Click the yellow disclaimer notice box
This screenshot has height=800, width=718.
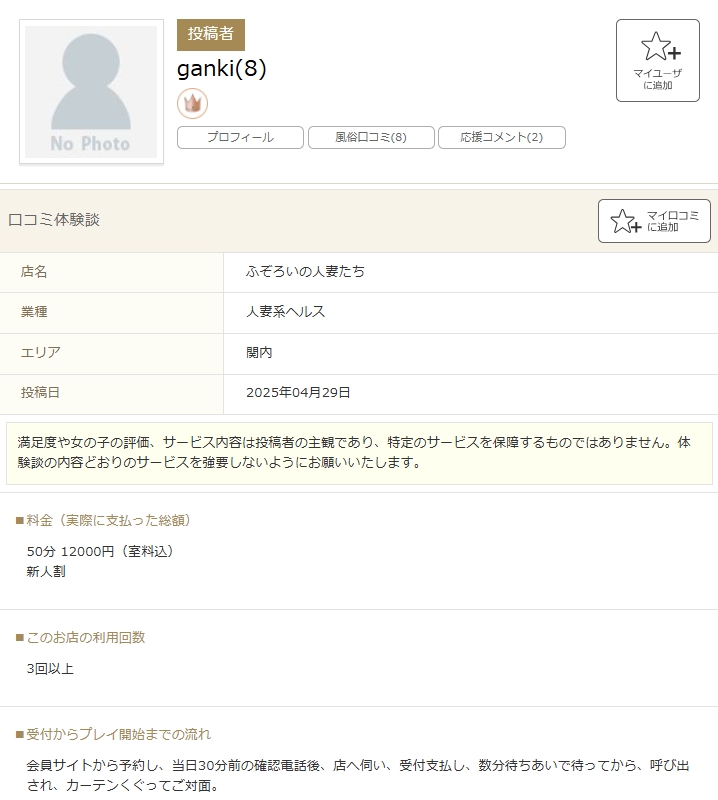pos(359,453)
